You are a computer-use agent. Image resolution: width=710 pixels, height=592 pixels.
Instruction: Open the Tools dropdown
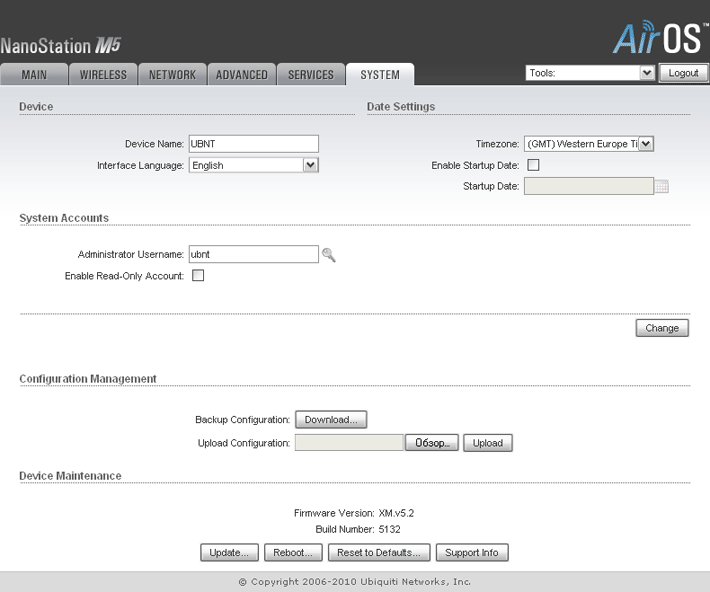pyautogui.click(x=590, y=73)
